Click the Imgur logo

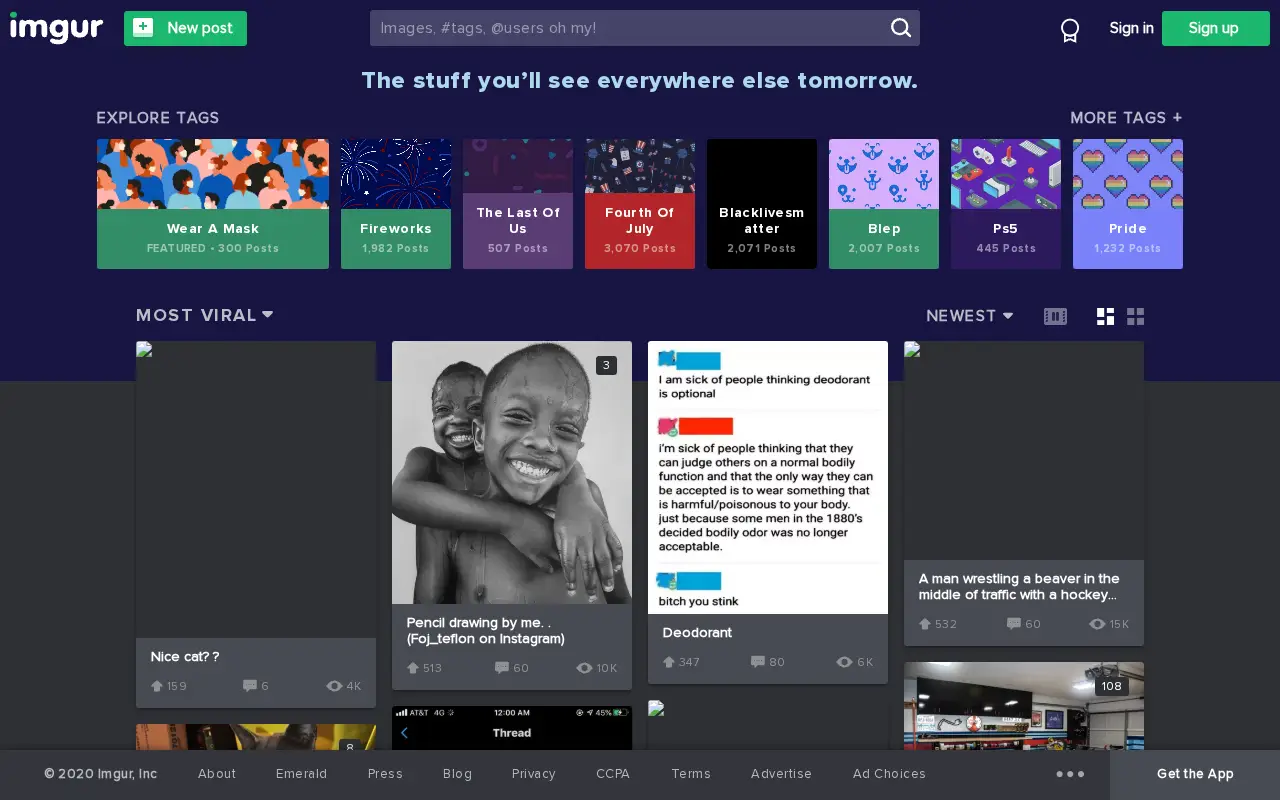pos(56,28)
